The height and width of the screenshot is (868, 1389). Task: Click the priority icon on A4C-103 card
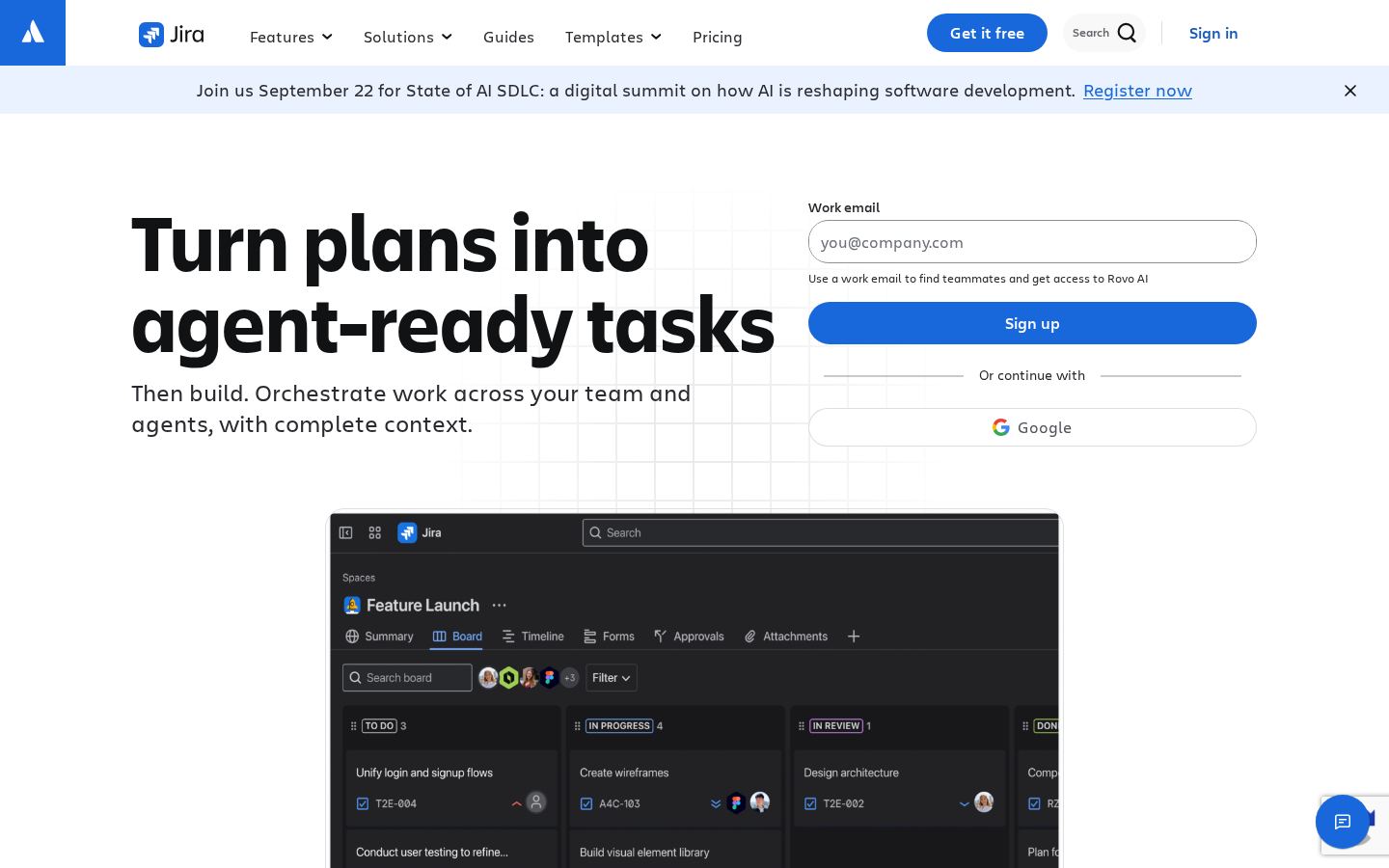click(716, 803)
